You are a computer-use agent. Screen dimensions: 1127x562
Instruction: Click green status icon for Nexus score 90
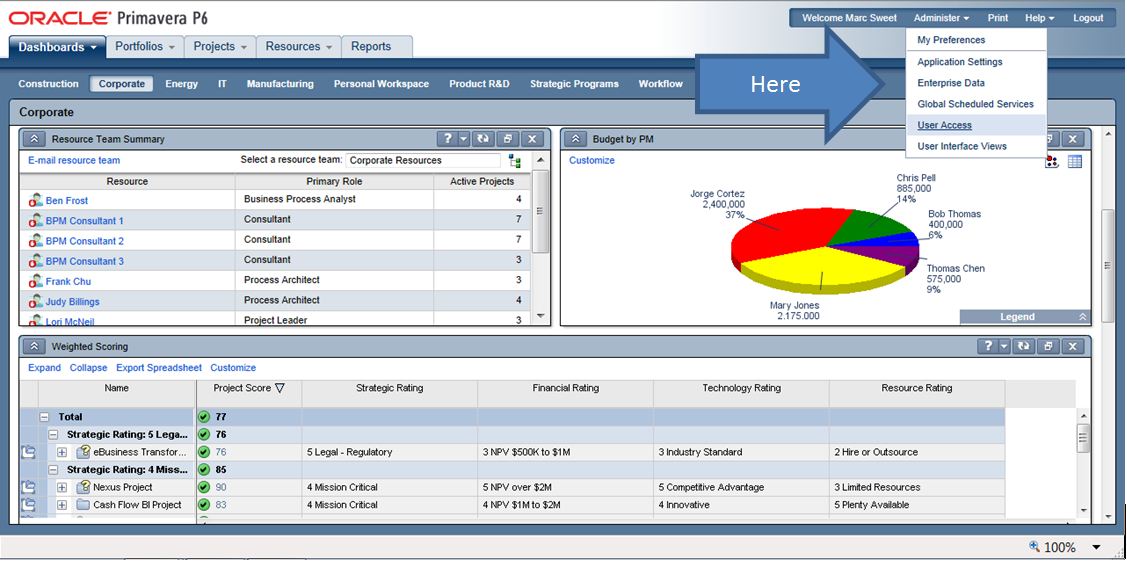204,487
